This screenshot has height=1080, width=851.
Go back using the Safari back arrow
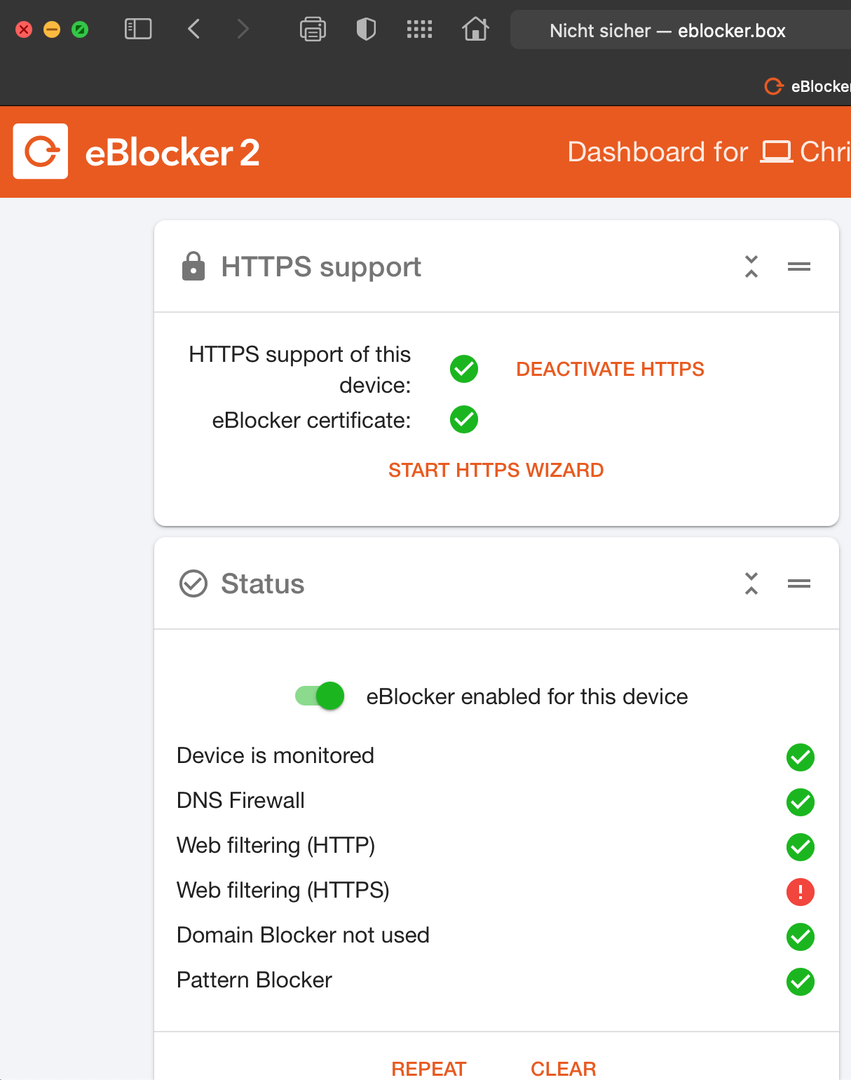coord(193,29)
